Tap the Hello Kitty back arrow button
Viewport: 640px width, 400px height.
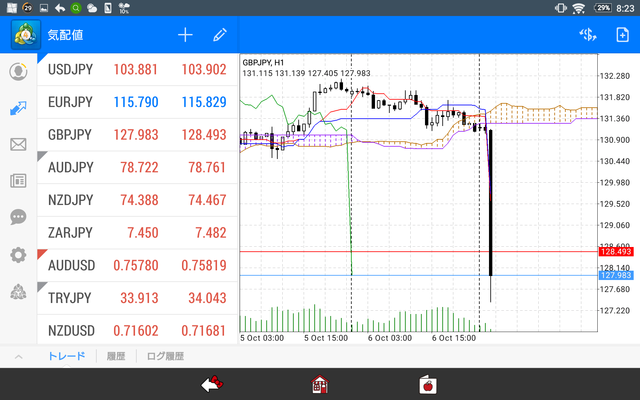pyautogui.click(x=212, y=384)
